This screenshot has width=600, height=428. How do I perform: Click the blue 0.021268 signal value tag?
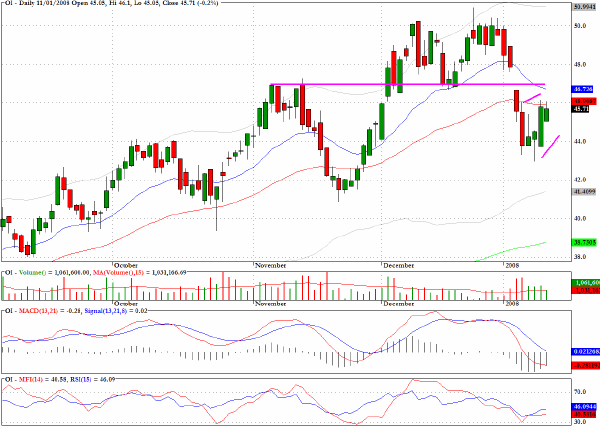click(x=586, y=352)
